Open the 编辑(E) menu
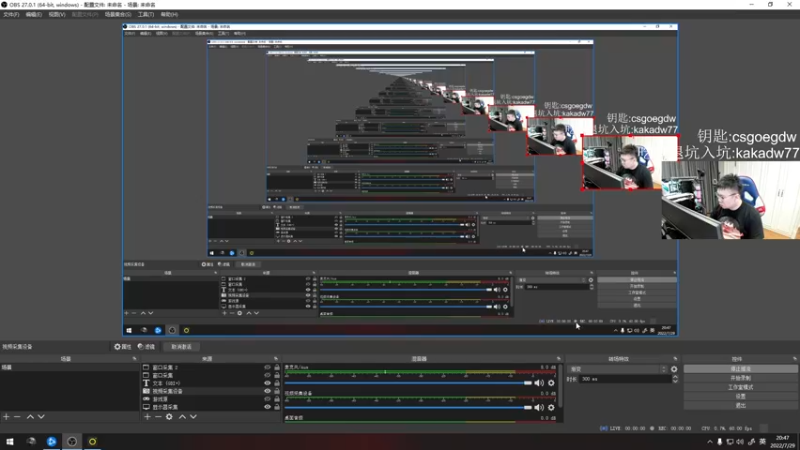Viewport: 800px width, 450px height. (x=34, y=14)
